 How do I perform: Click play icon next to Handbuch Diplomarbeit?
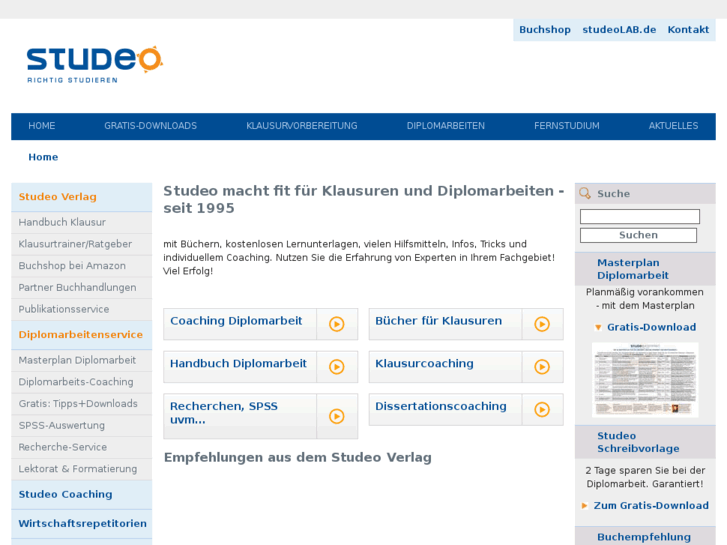337,366
